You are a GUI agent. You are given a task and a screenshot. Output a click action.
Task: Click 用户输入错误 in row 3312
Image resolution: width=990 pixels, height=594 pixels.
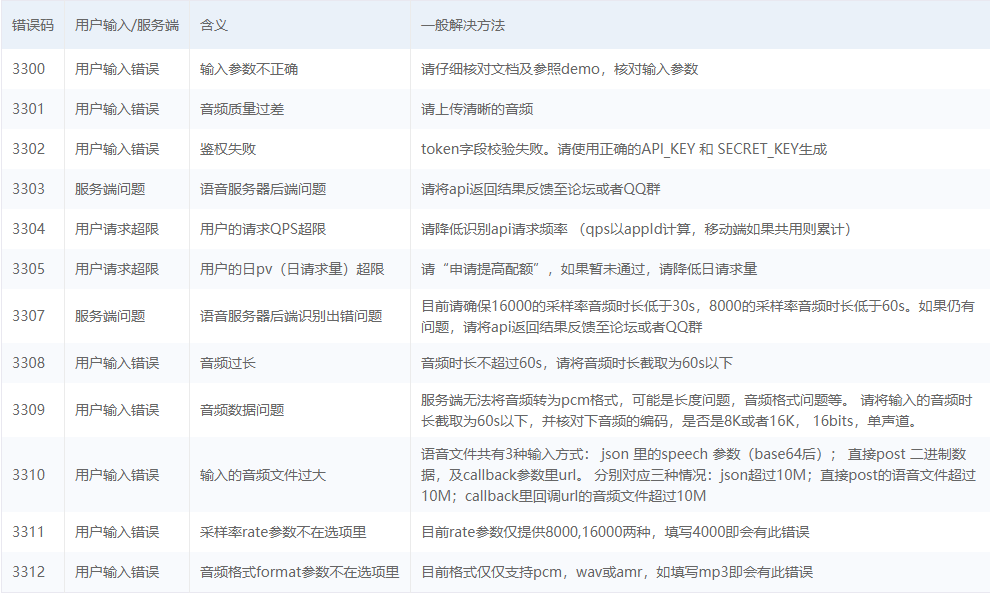point(117,572)
